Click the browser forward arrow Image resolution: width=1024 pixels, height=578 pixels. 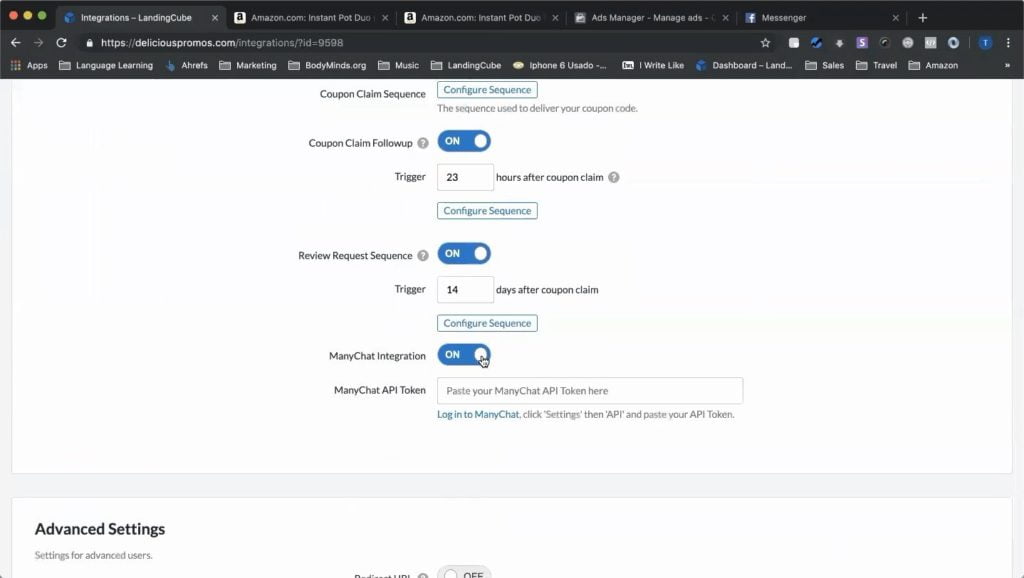coord(39,42)
